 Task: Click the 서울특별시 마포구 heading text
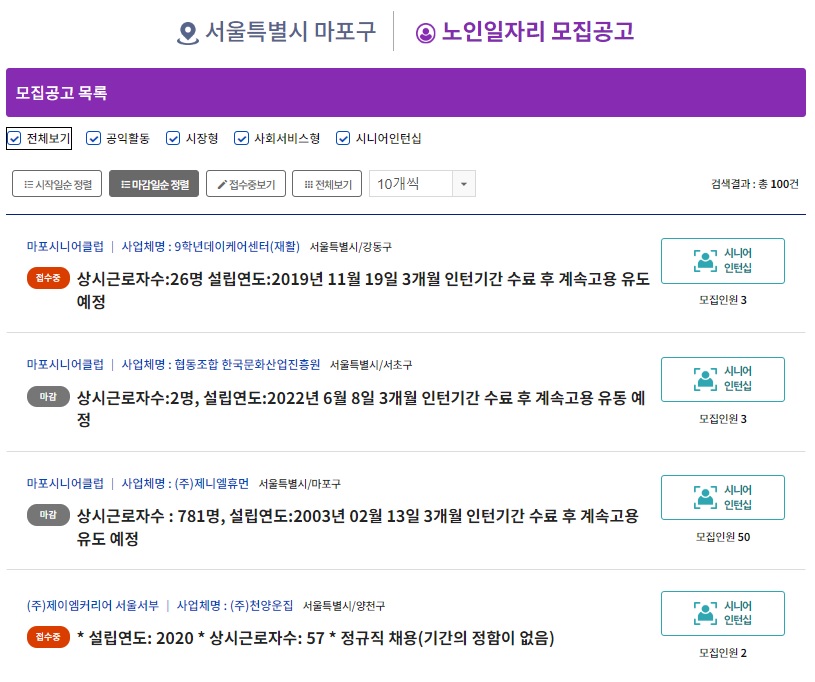click(291, 32)
